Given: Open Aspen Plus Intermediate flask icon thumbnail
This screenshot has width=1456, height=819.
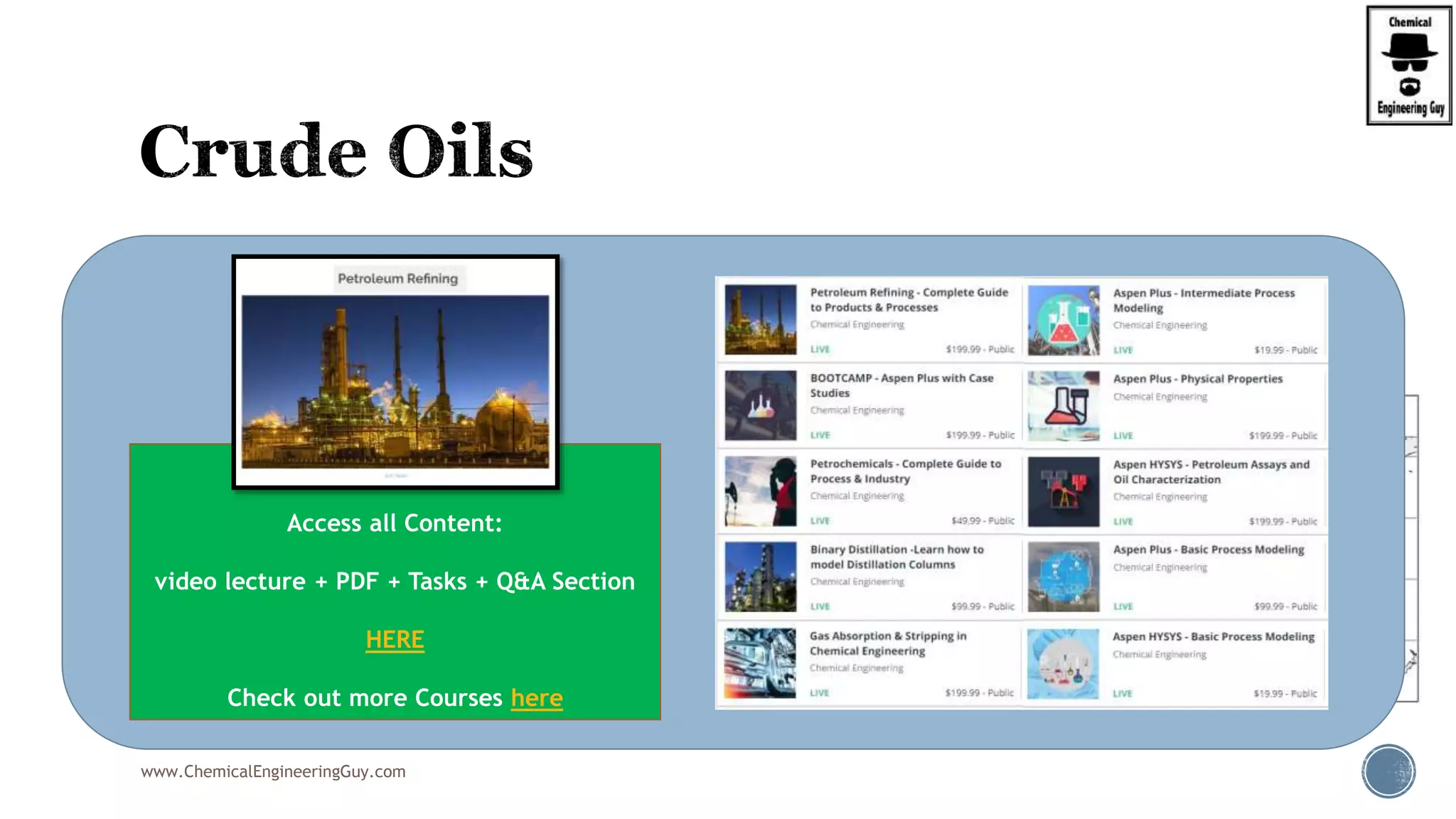Looking at the screenshot, I should (x=1064, y=321).
